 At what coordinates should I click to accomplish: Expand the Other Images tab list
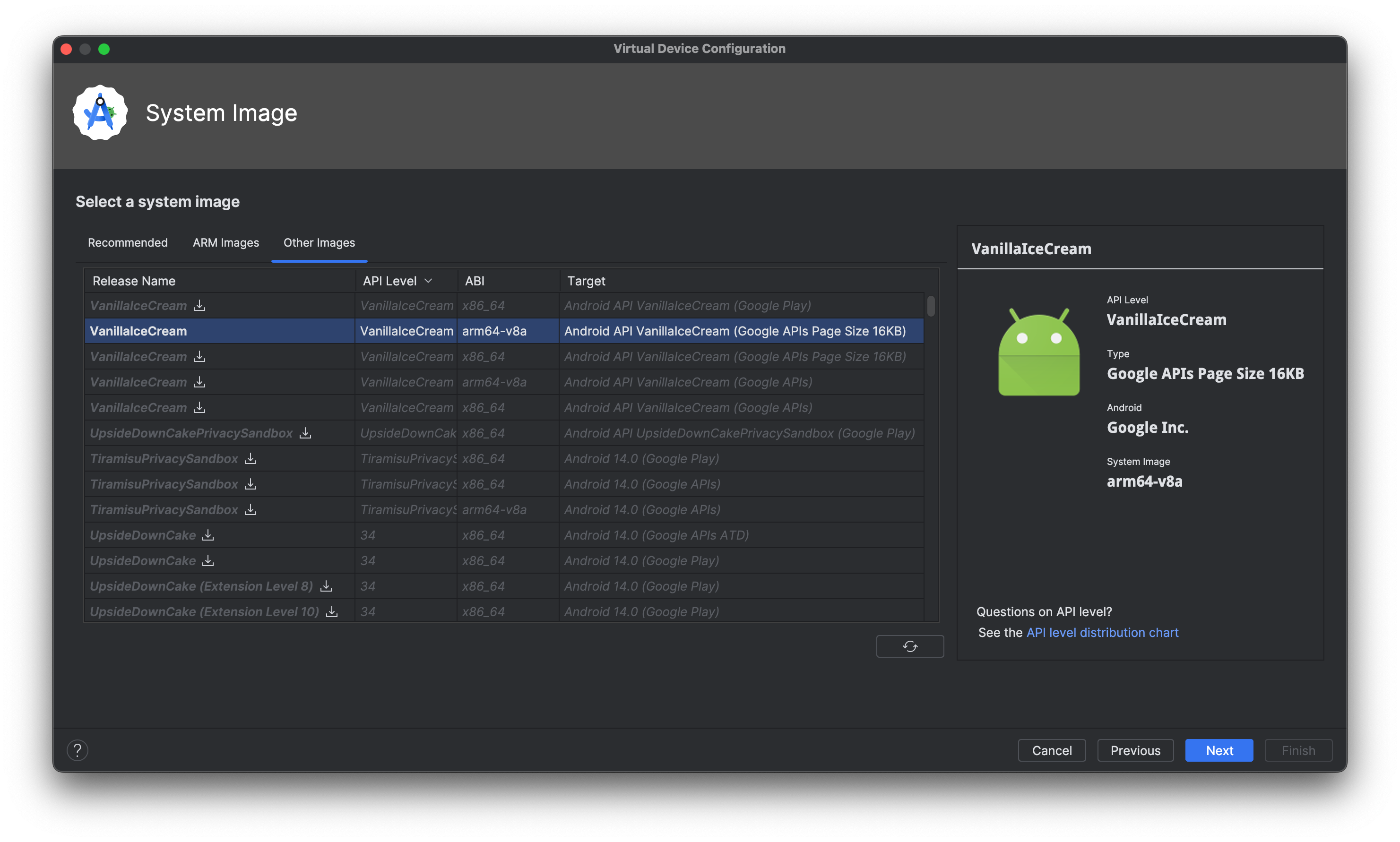[x=318, y=242]
